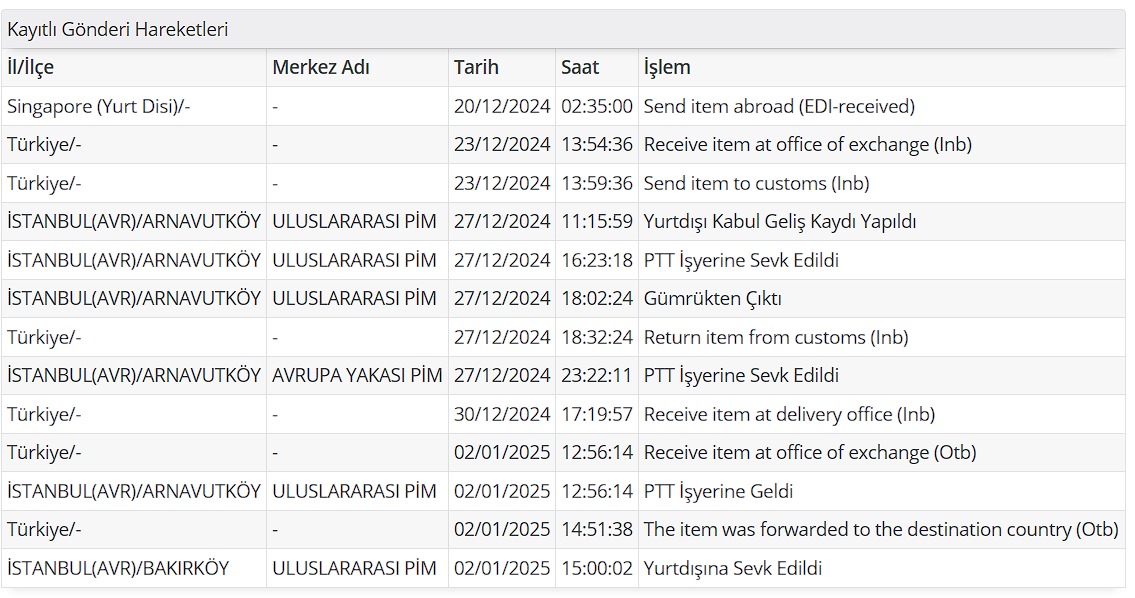Click the "Send item to customs (Inb)" row
This screenshot has height=598, width=1135.
(756, 183)
